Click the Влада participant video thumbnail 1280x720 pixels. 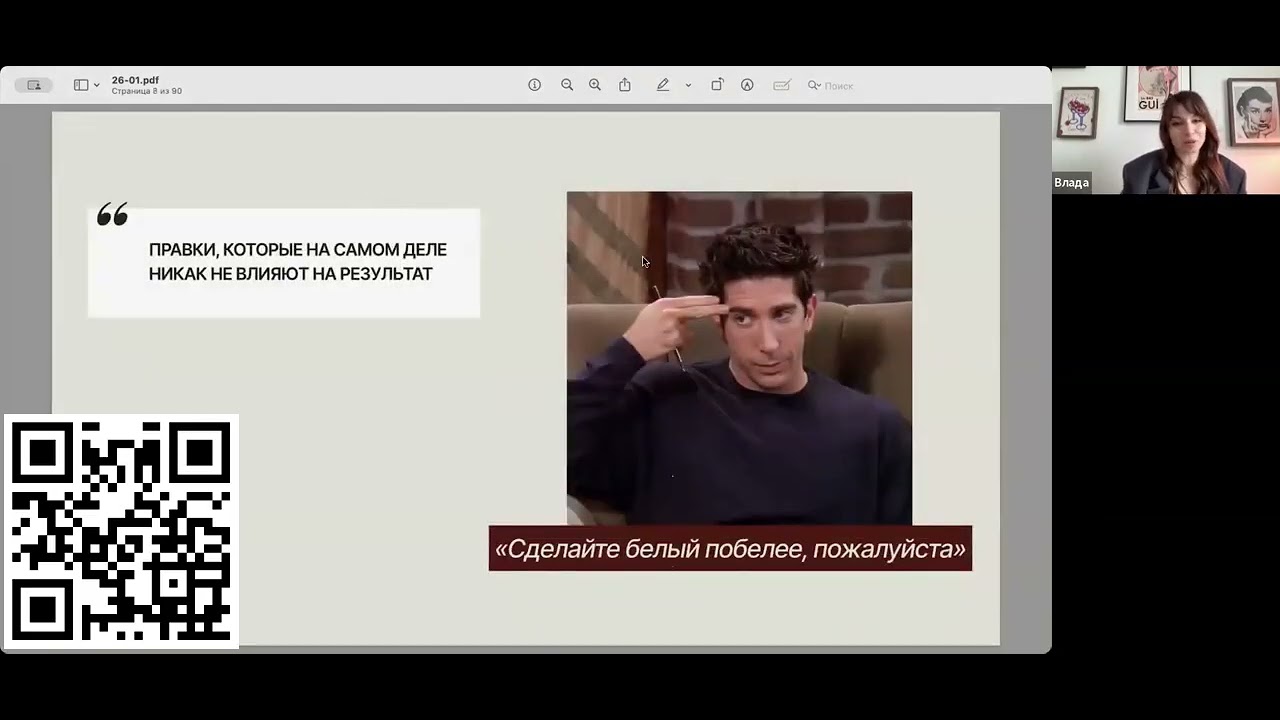coord(1166,130)
